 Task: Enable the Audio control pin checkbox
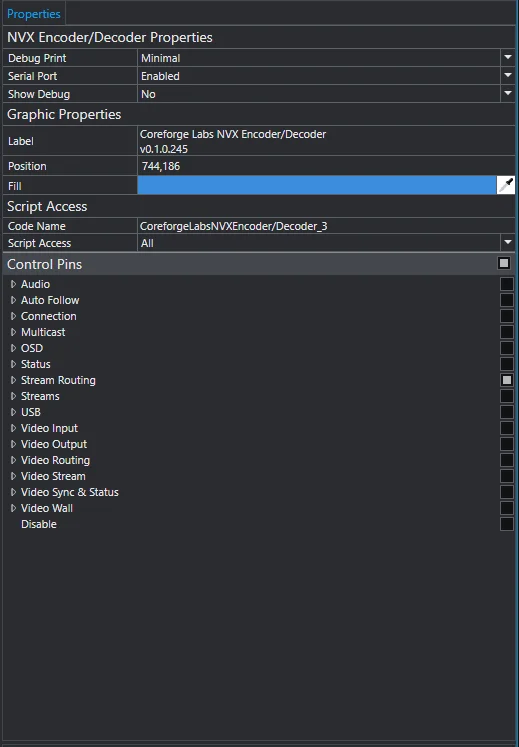point(507,284)
